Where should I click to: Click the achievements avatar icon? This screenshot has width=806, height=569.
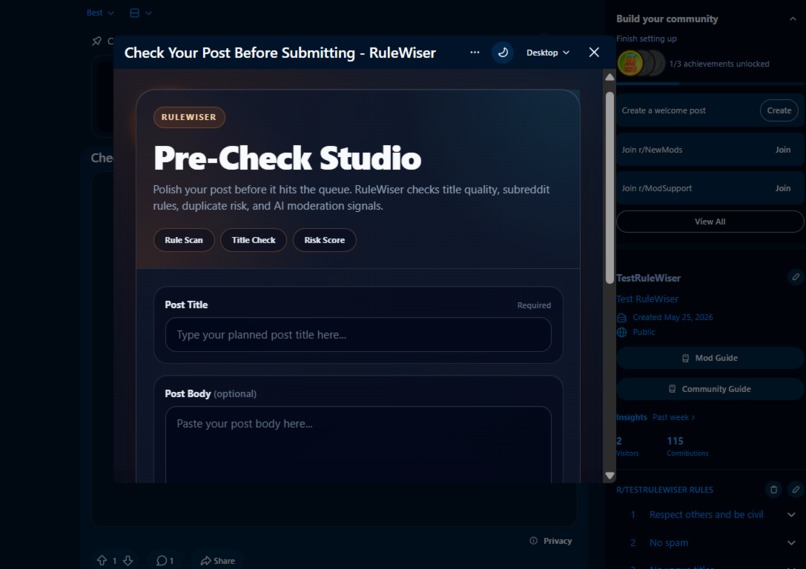(630, 63)
